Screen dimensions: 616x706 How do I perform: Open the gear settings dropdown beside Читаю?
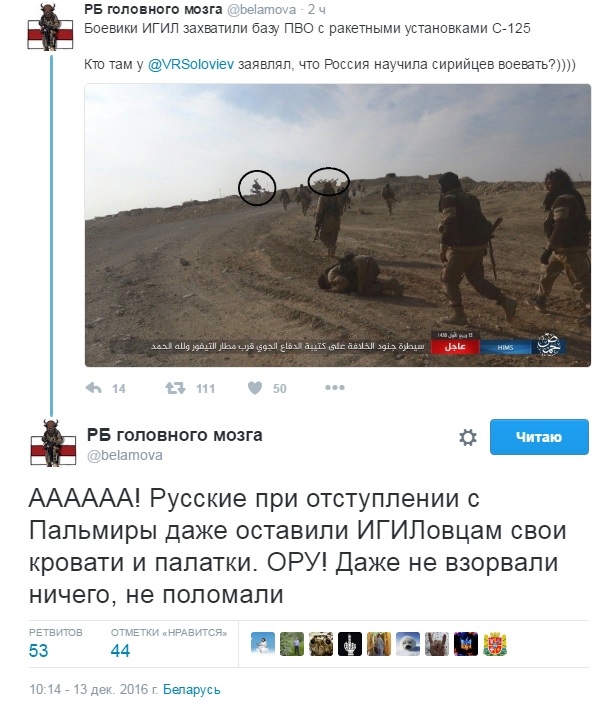click(x=468, y=437)
